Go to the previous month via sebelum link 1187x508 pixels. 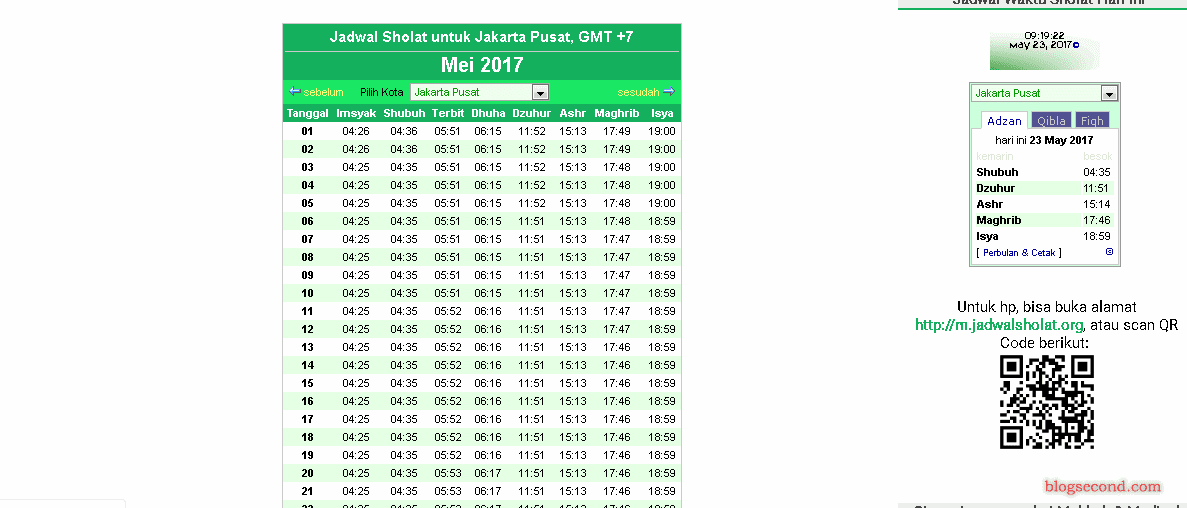(x=323, y=92)
